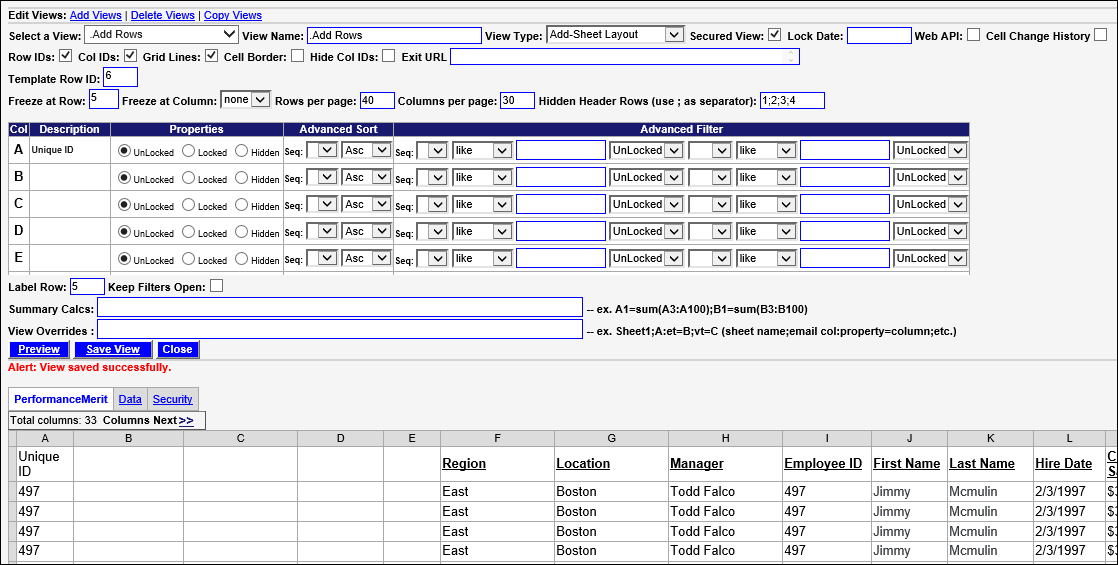Open the Freeze at Column dropdown
The width and height of the screenshot is (1118, 565).
coord(246,100)
